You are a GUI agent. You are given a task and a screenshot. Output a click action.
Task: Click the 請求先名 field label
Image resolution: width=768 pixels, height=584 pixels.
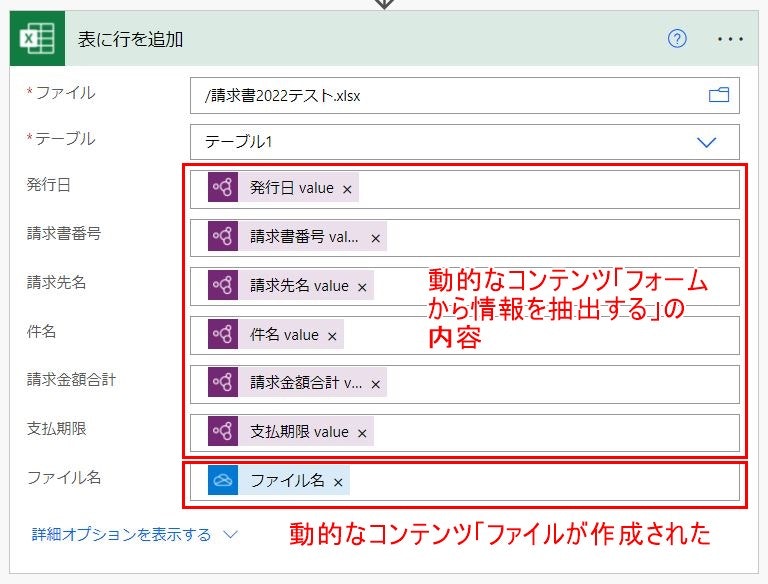pyautogui.click(x=56, y=282)
